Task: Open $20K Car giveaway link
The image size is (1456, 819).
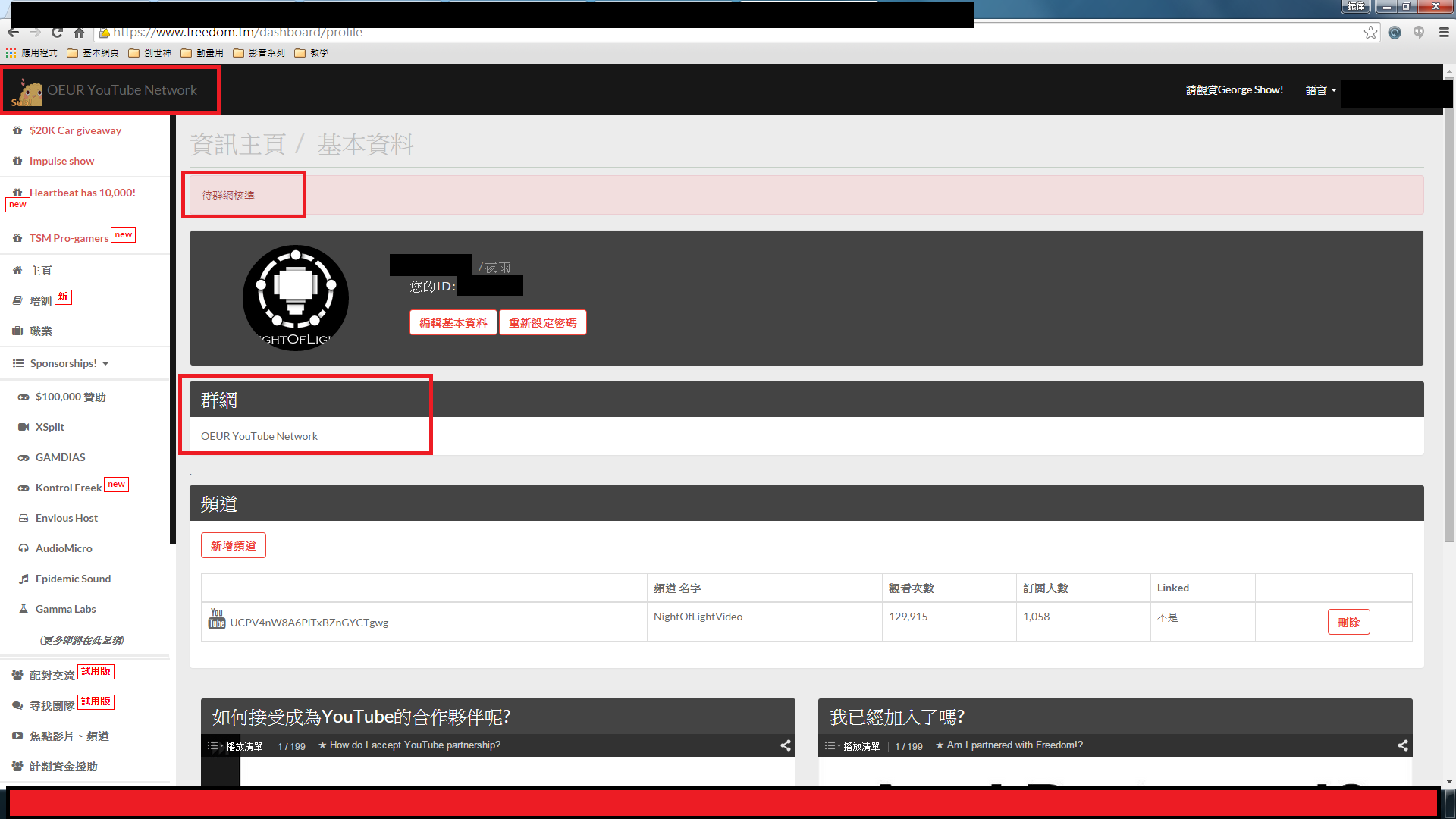Action: pyautogui.click(x=74, y=130)
